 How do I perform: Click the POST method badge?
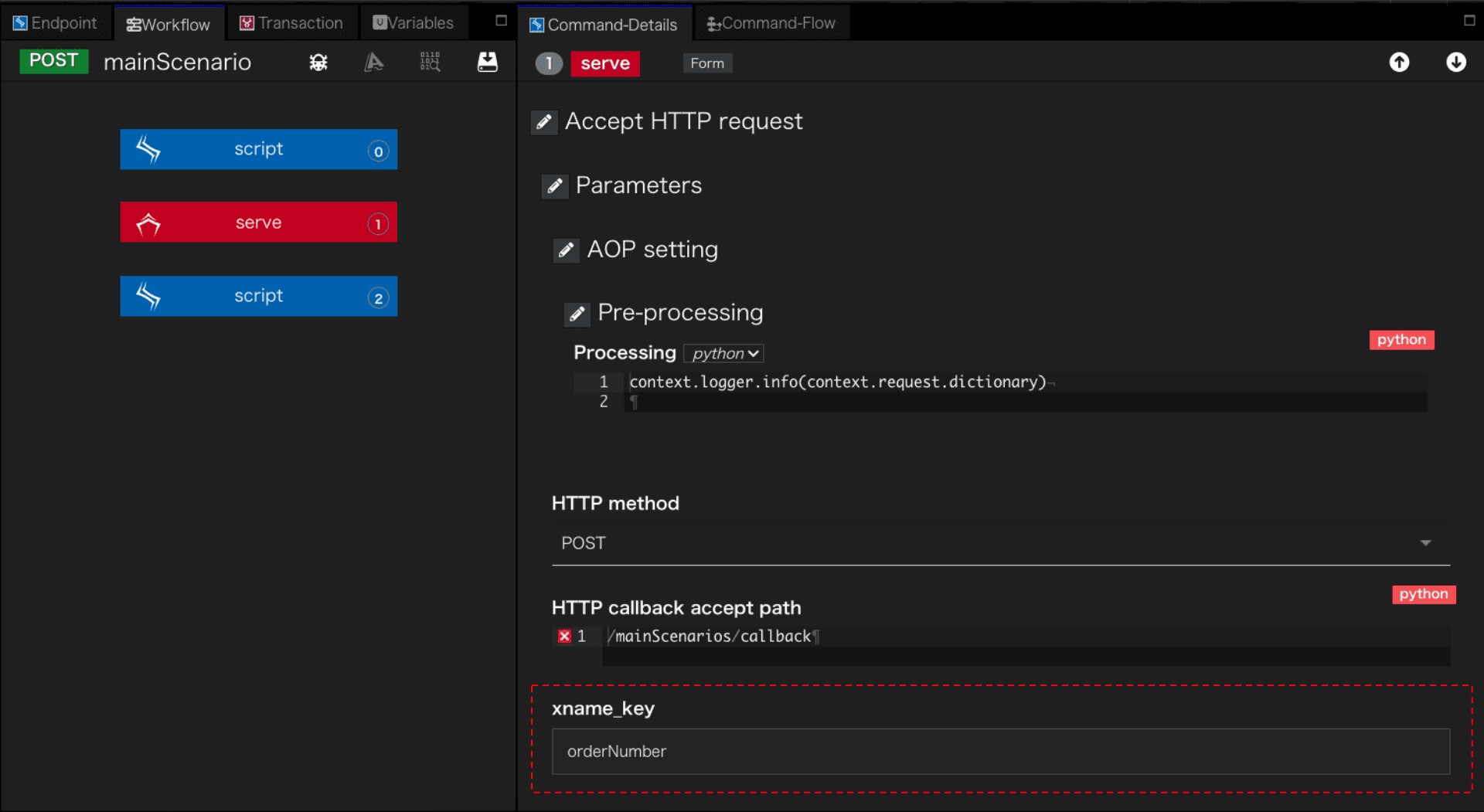tap(54, 61)
